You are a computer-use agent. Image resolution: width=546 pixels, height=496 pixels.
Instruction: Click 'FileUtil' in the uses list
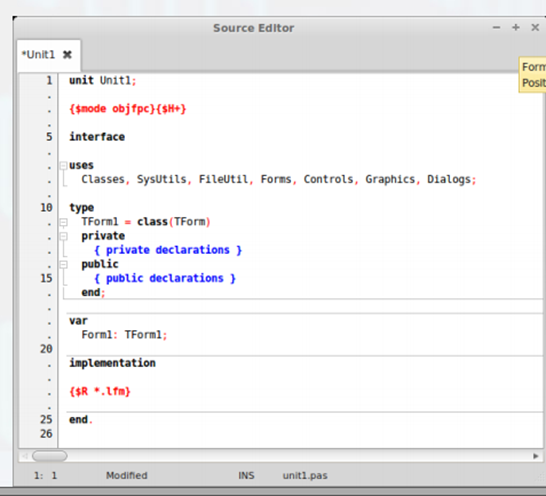tap(223, 179)
